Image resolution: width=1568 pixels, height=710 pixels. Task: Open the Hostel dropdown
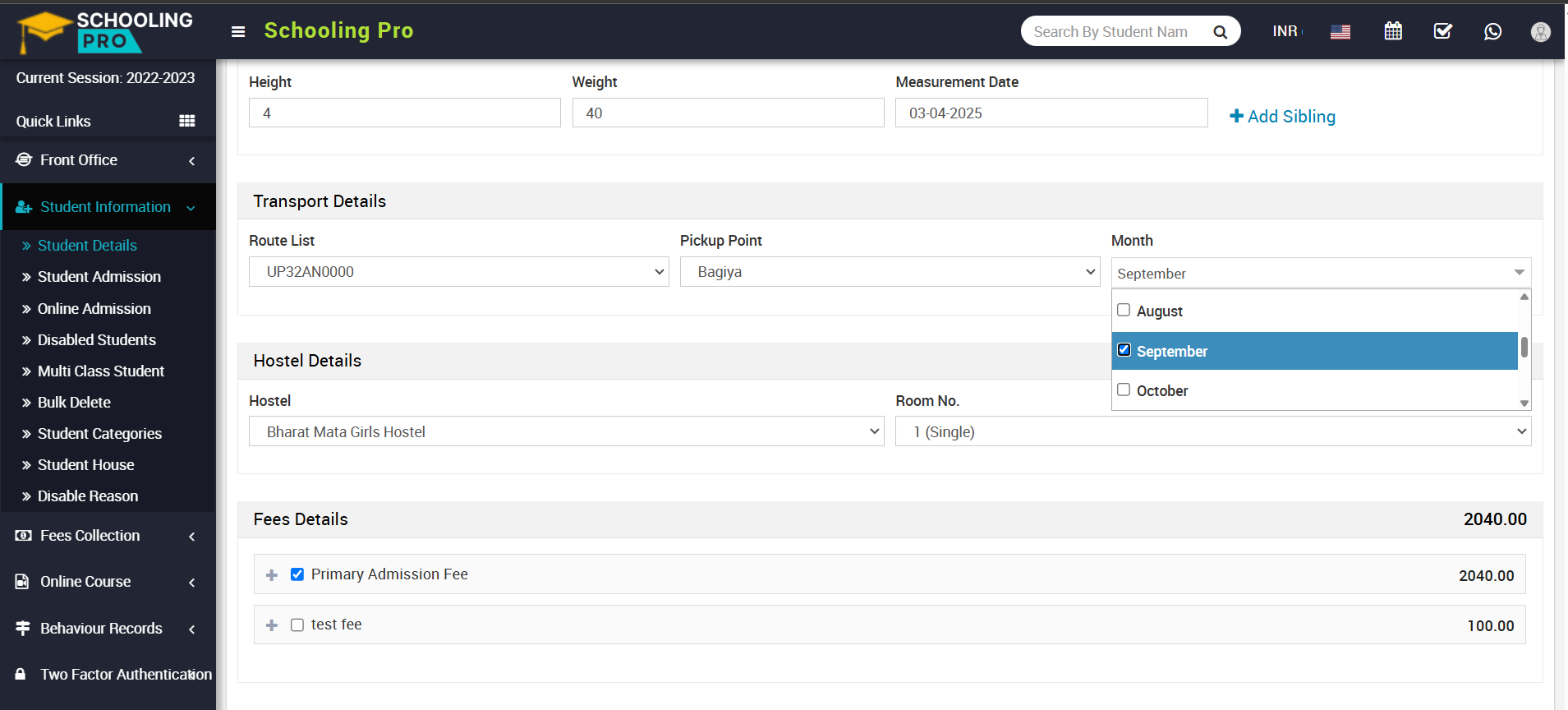(567, 431)
